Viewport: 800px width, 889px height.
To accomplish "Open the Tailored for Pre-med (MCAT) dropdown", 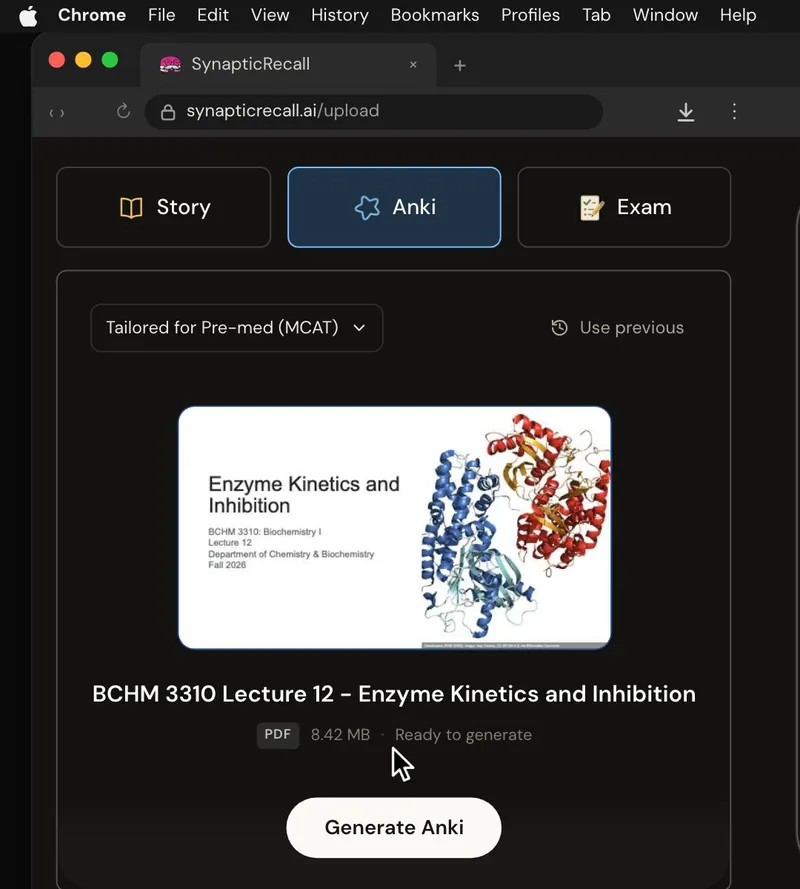I will pos(236,328).
